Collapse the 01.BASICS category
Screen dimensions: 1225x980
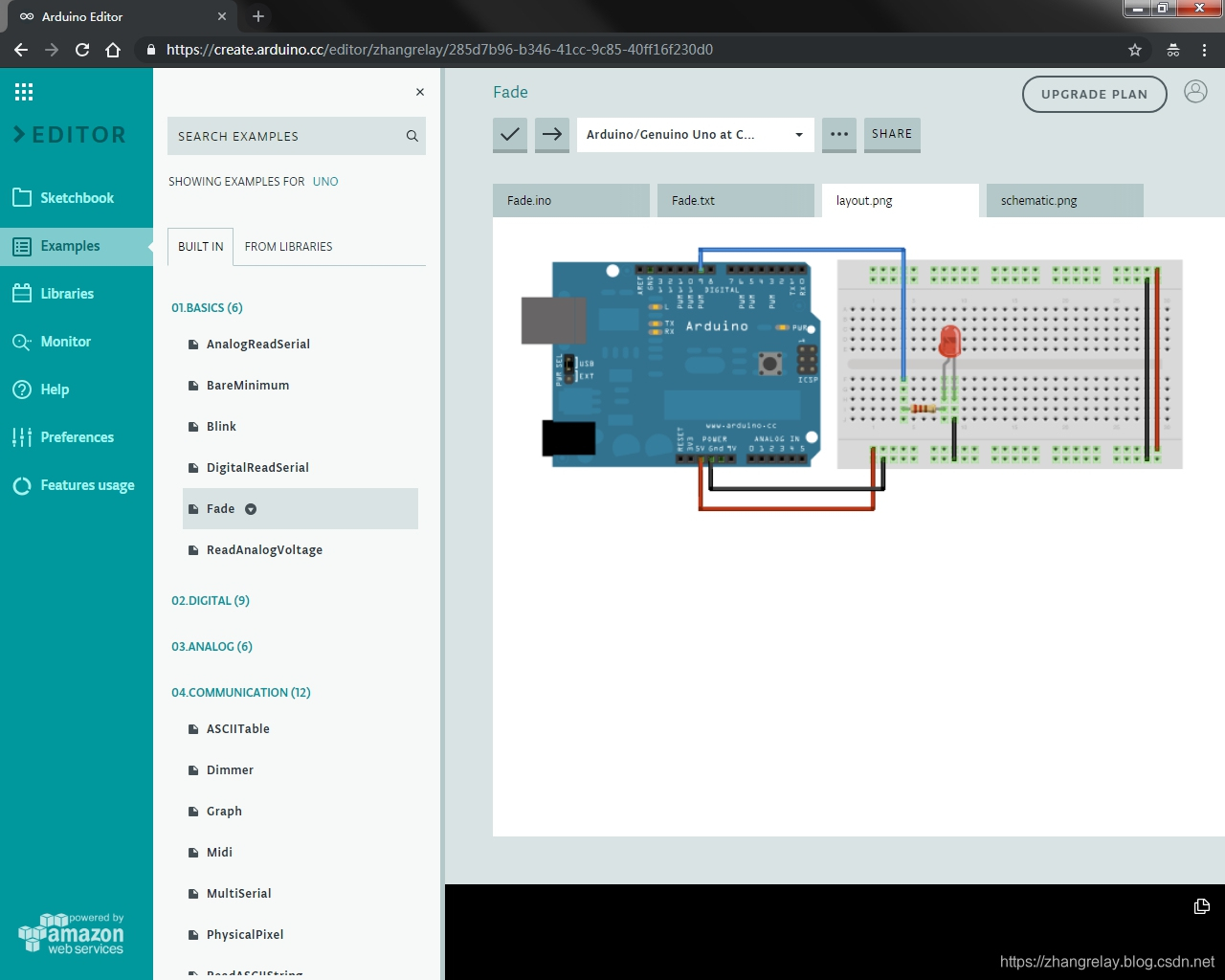coord(207,307)
